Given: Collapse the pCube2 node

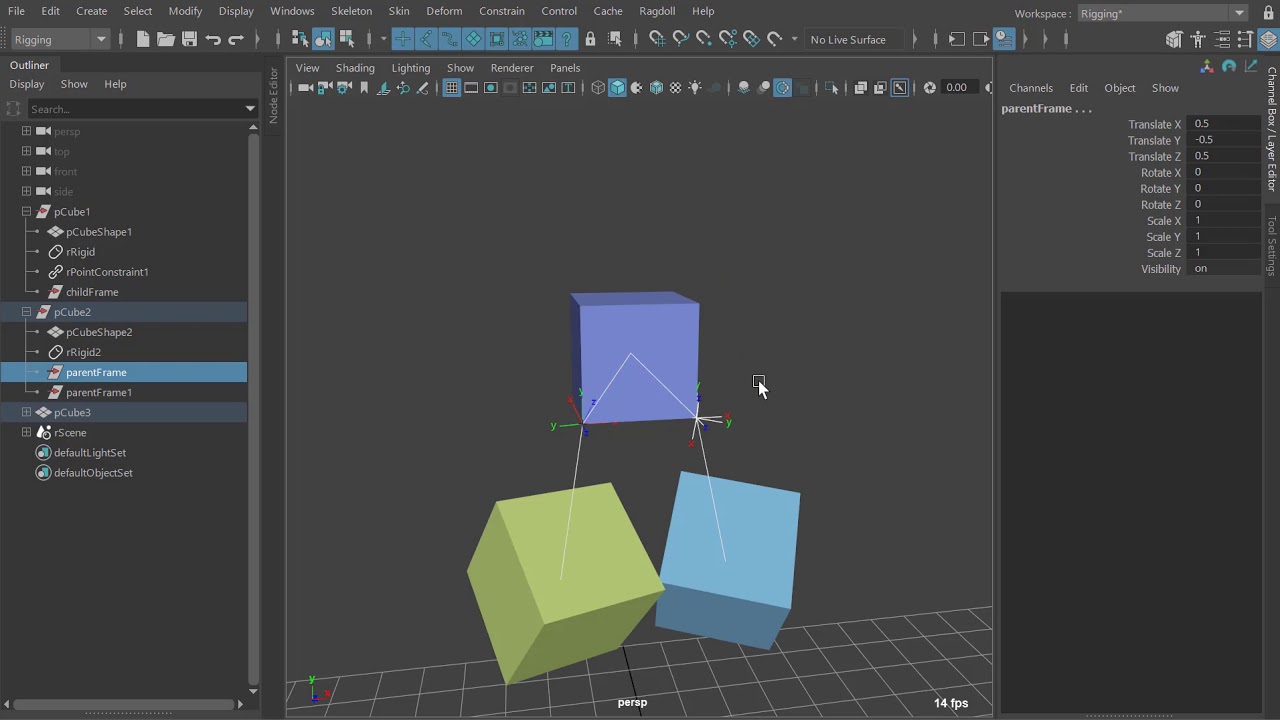Looking at the screenshot, I should point(27,312).
